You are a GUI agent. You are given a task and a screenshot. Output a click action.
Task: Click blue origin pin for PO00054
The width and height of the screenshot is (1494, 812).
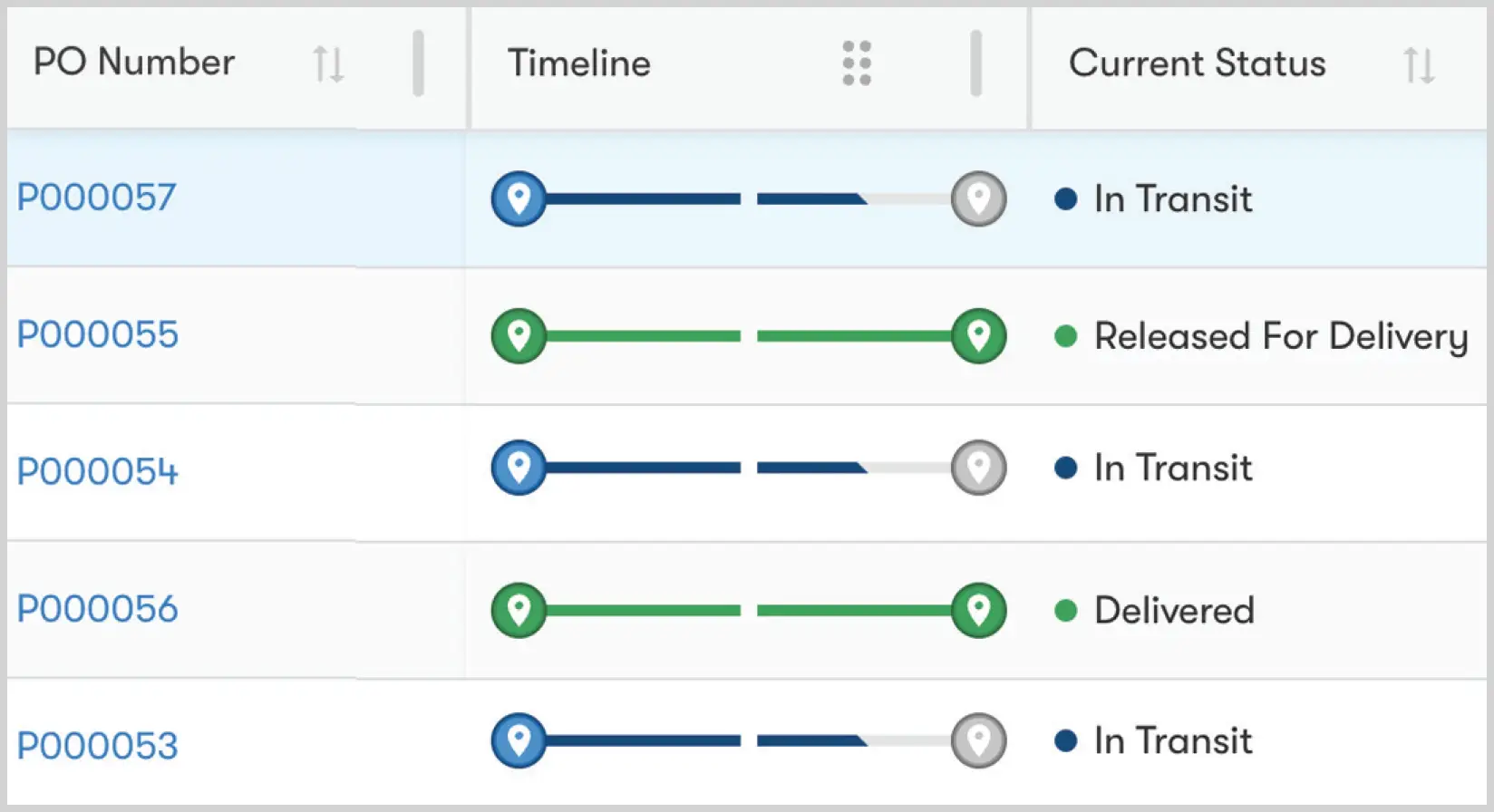(x=519, y=468)
